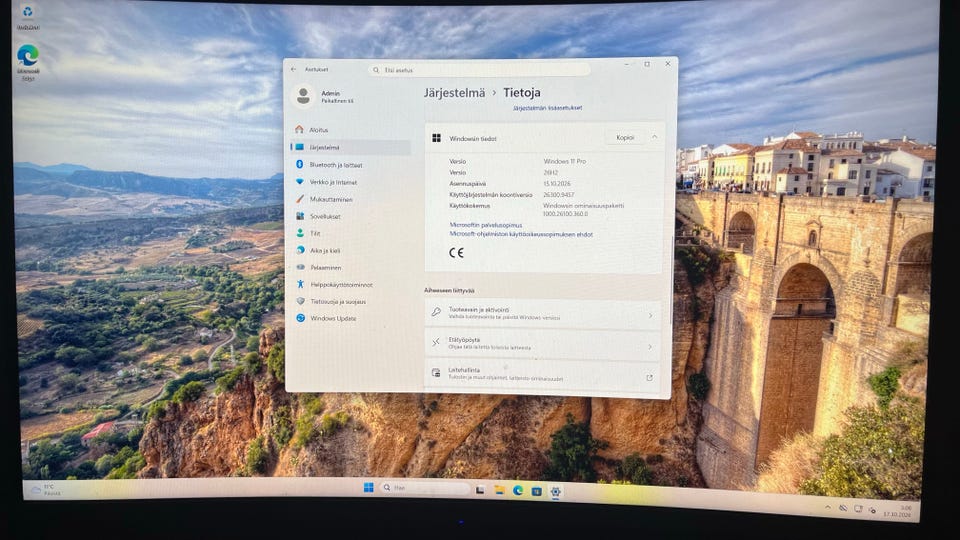Click the Järjestelmä breadcrumb link
960x540 pixels.
click(454, 93)
